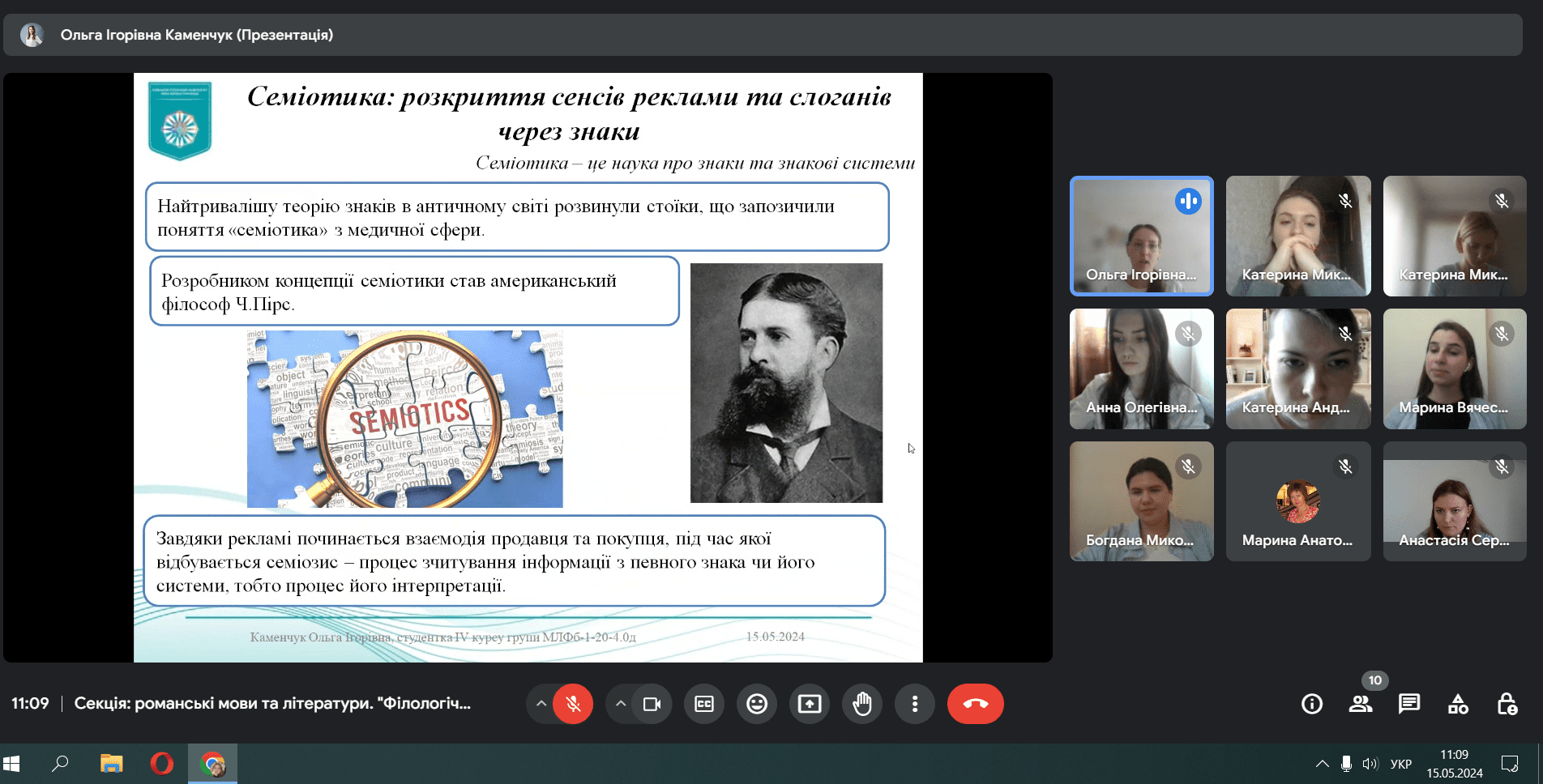This screenshot has width=1543, height=784.
Task: Select Ольга Ігорівна's pinned video tile
Action: (1141, 236)
